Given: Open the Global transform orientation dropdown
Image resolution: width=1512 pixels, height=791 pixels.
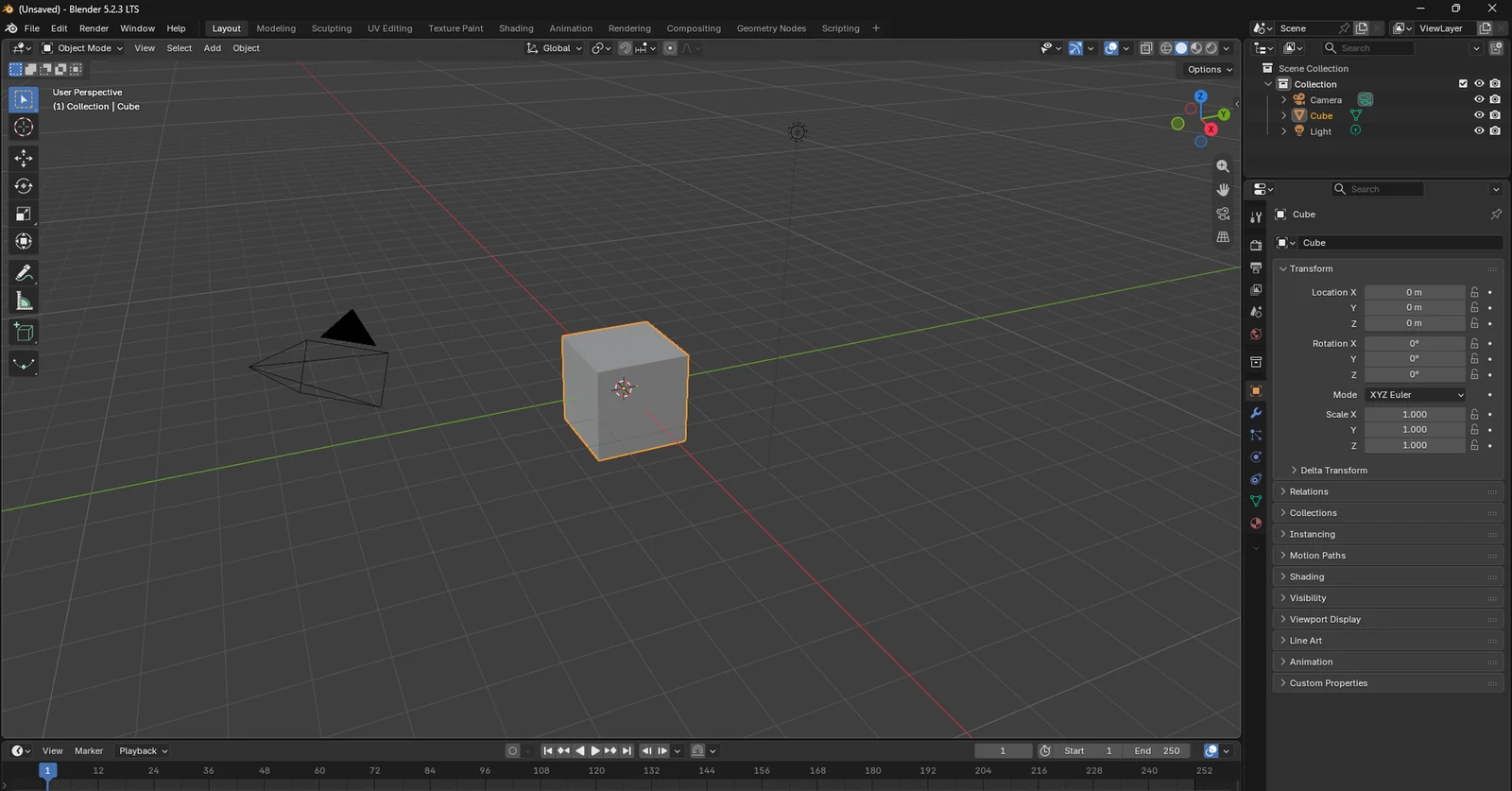Looking at the screenshot, I should (555, 48).
